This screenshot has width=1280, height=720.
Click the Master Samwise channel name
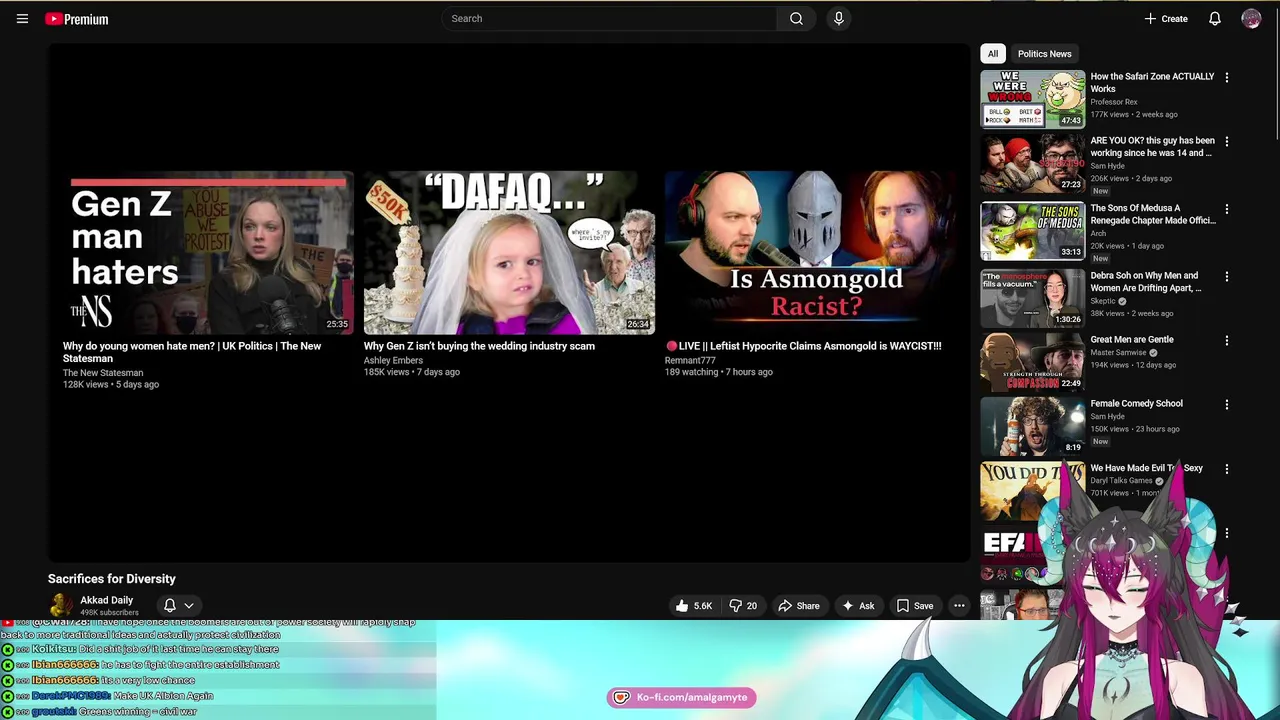point(1118,352)
